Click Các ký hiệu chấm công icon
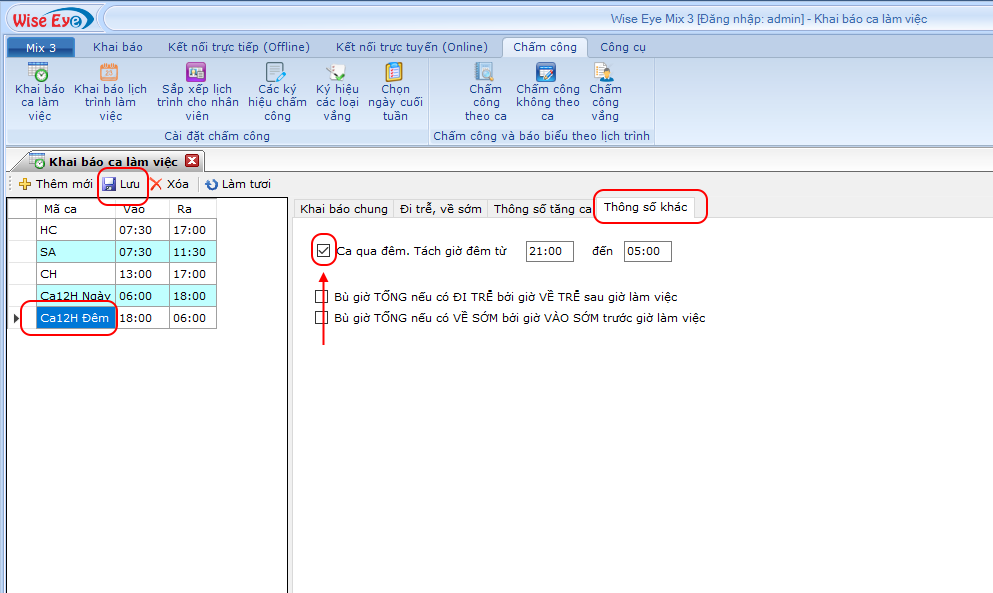Screen dimensions: 993x593 (x=276, y=73)
